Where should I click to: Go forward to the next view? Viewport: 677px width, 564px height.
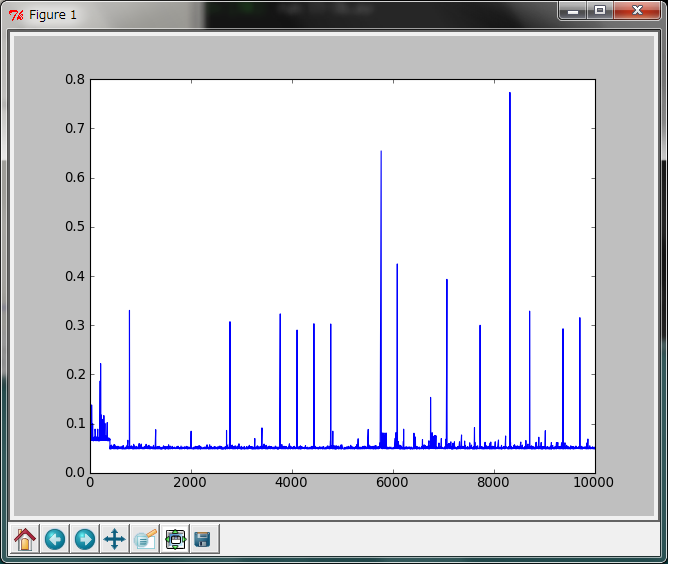pos(85,539)
